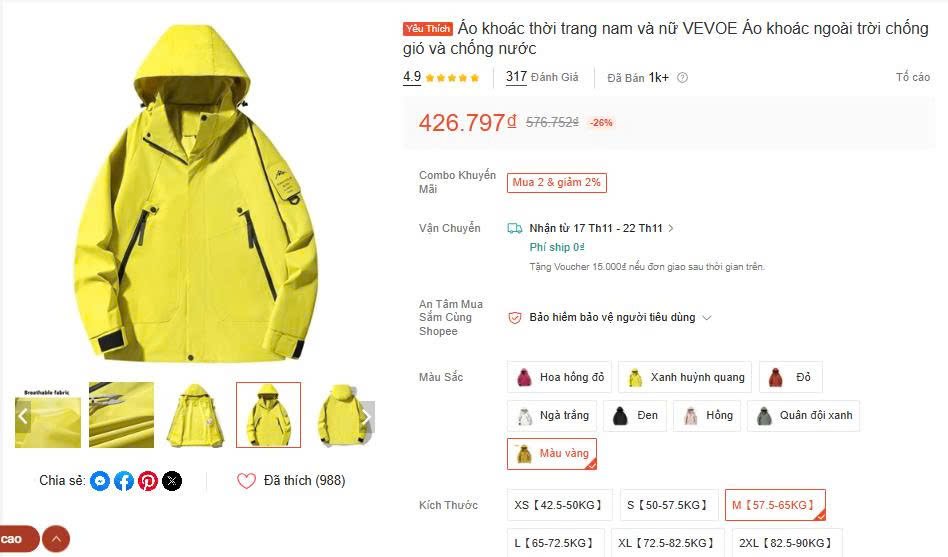Screen dimensions: 948x557
Task: Select size XS【42.5-50KG】
Action: 559,505
